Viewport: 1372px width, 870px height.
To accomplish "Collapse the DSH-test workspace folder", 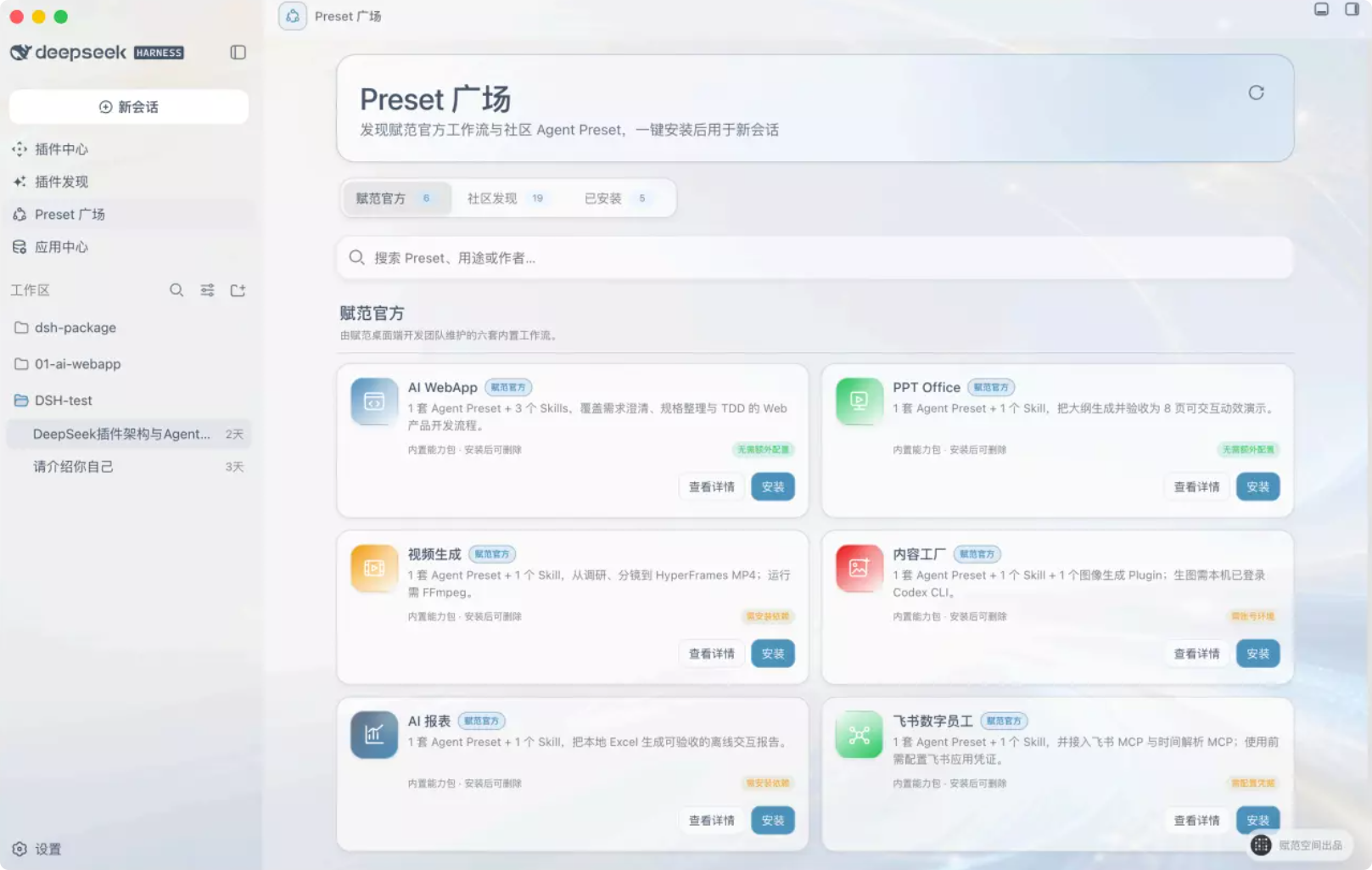I will pyautogui.click(x=129, y=401).
